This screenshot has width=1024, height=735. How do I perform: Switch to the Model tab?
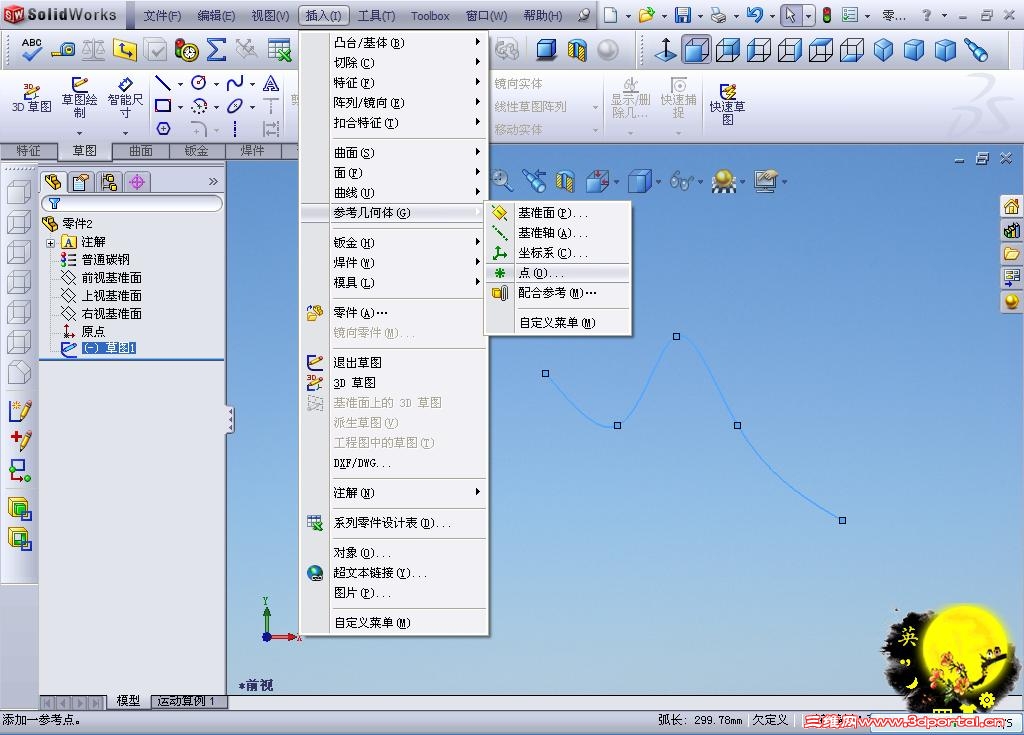(128, 701)
